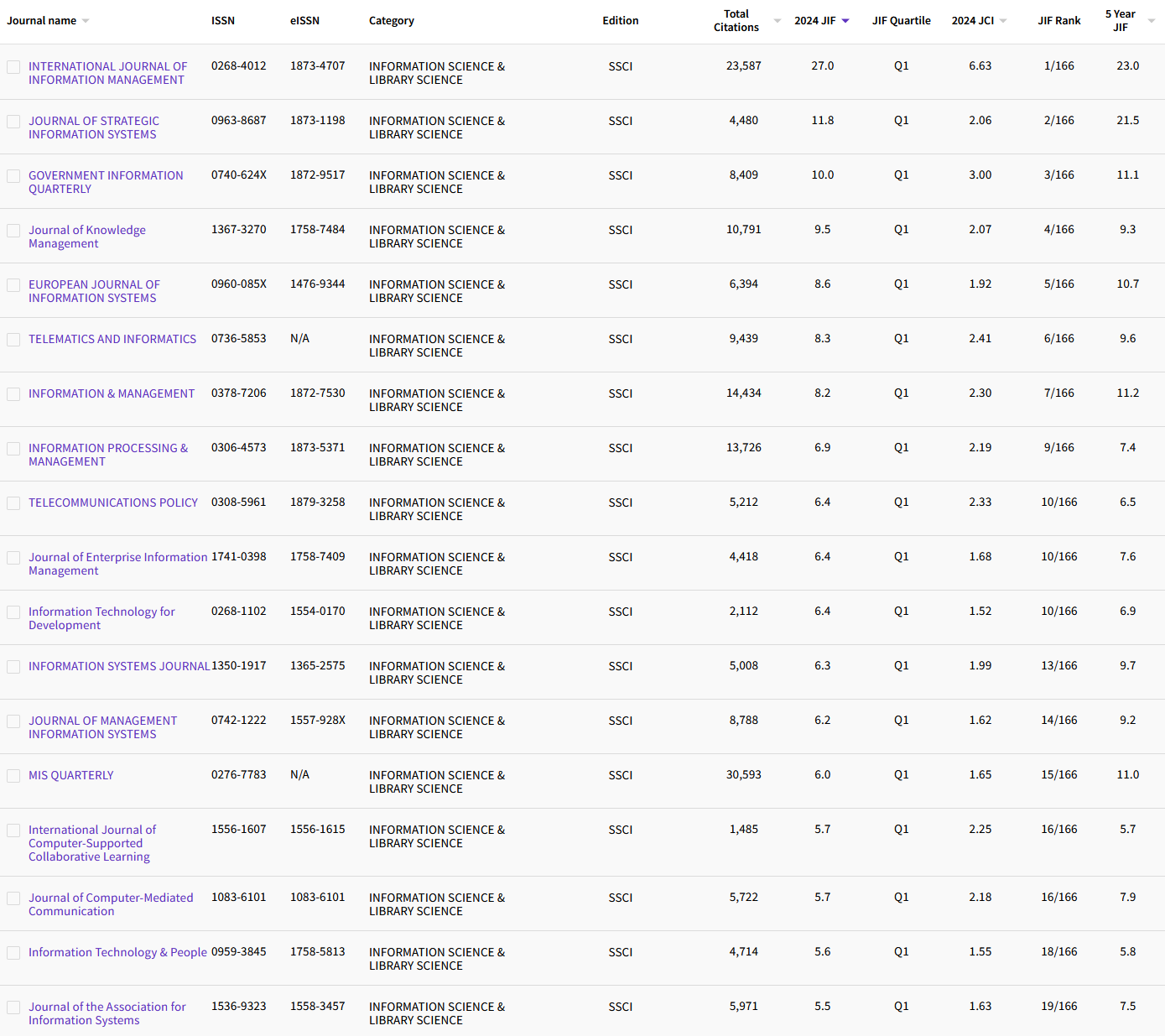1165x1036 pixels.
Task: Open Government Information Quarterly link
Action: tap(106, 182)
